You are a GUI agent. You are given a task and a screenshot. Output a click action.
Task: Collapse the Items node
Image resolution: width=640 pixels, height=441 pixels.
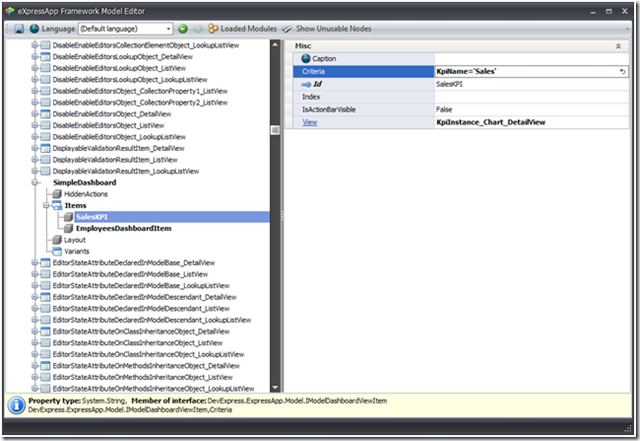(46, 205)
